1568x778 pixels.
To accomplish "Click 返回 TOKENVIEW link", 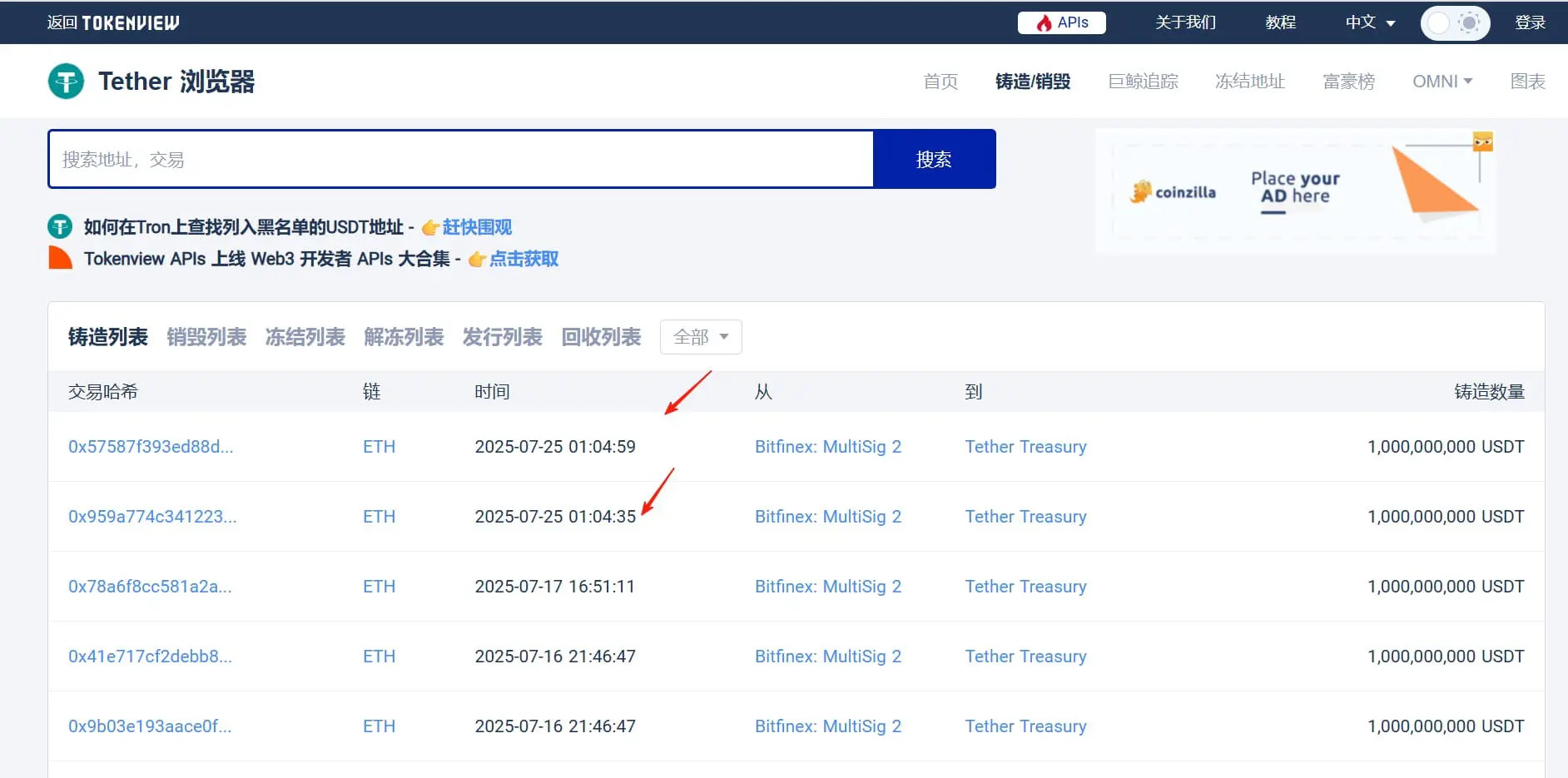I will coord(113,22).
